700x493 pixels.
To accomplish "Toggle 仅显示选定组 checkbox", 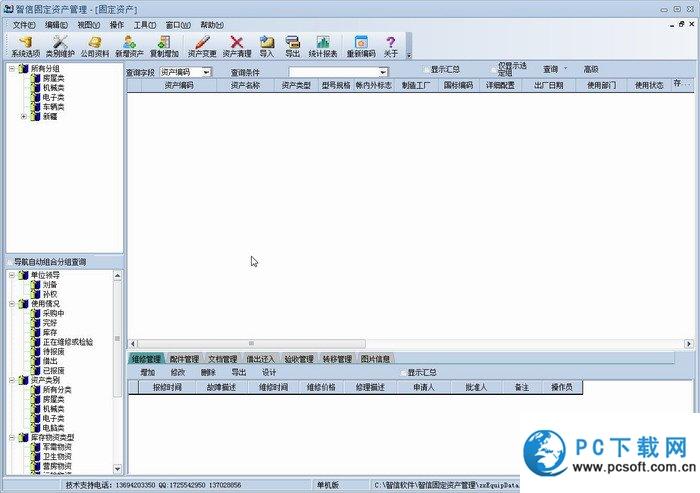I will [493, 70].
